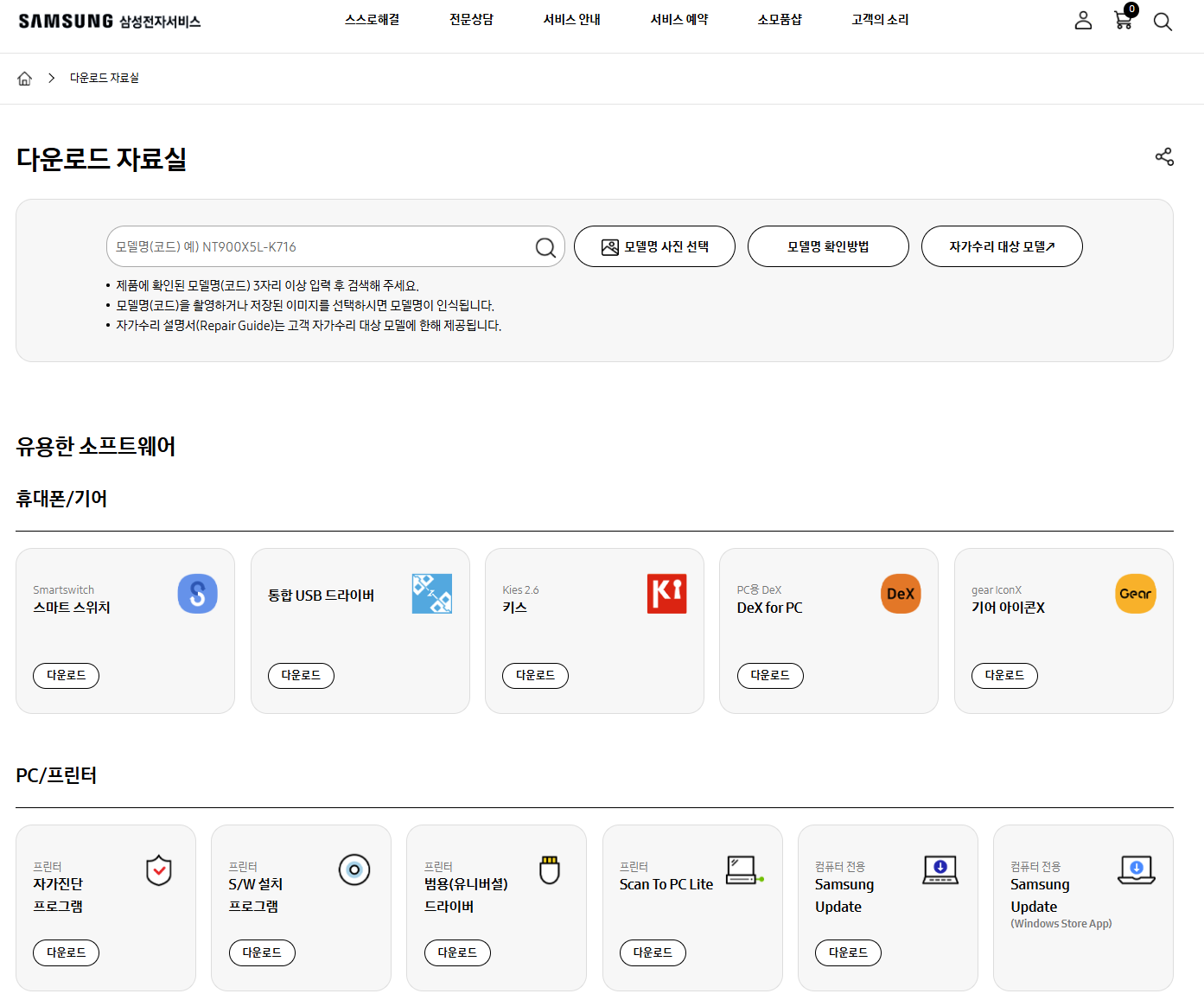This screenshot has height=1000, width=1204.
Task: Download the 통합 USB 드라이버
Action: (x=301, y=676)
